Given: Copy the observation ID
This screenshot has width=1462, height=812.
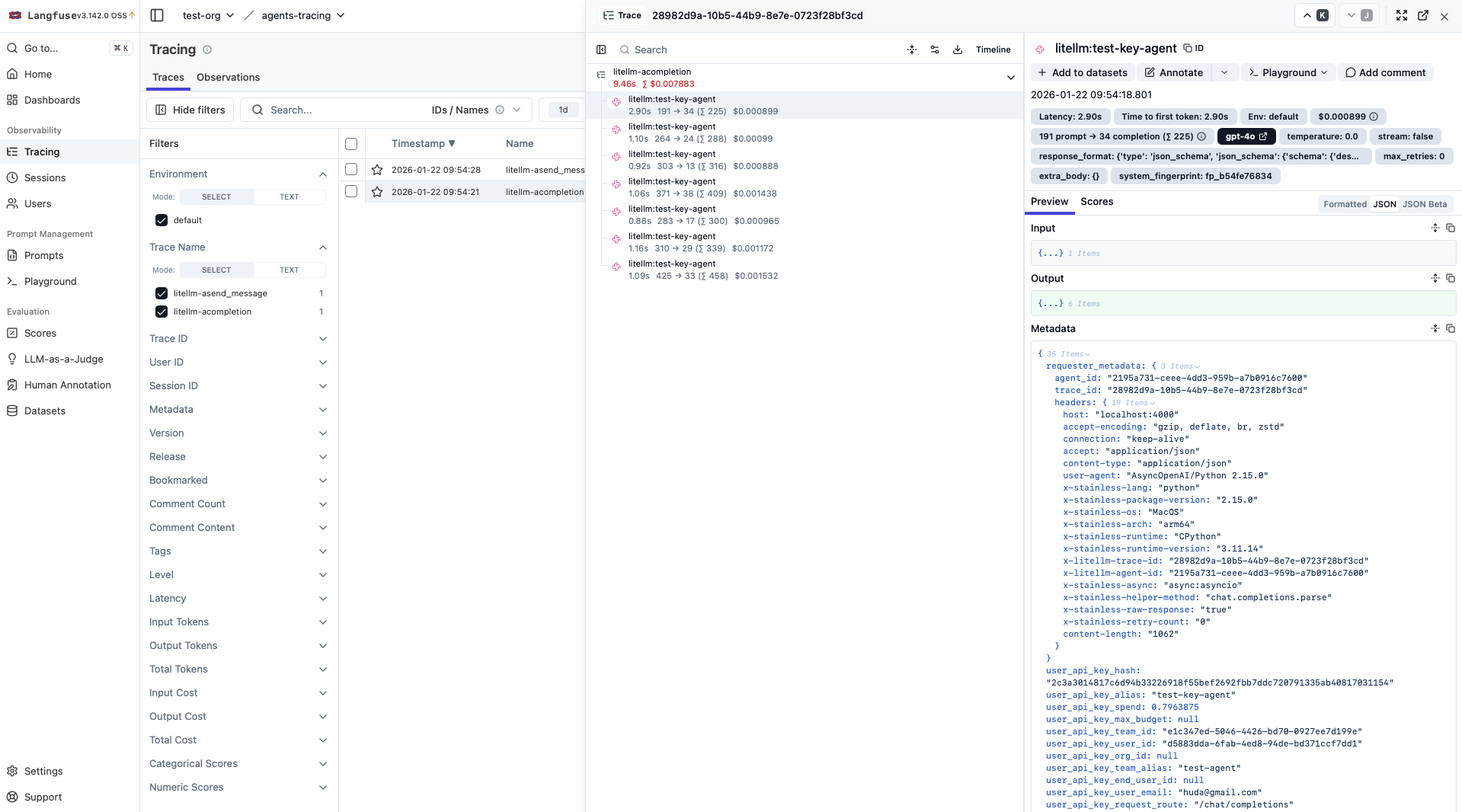Looking at the screenshot, I should (x=1193, y=48).
